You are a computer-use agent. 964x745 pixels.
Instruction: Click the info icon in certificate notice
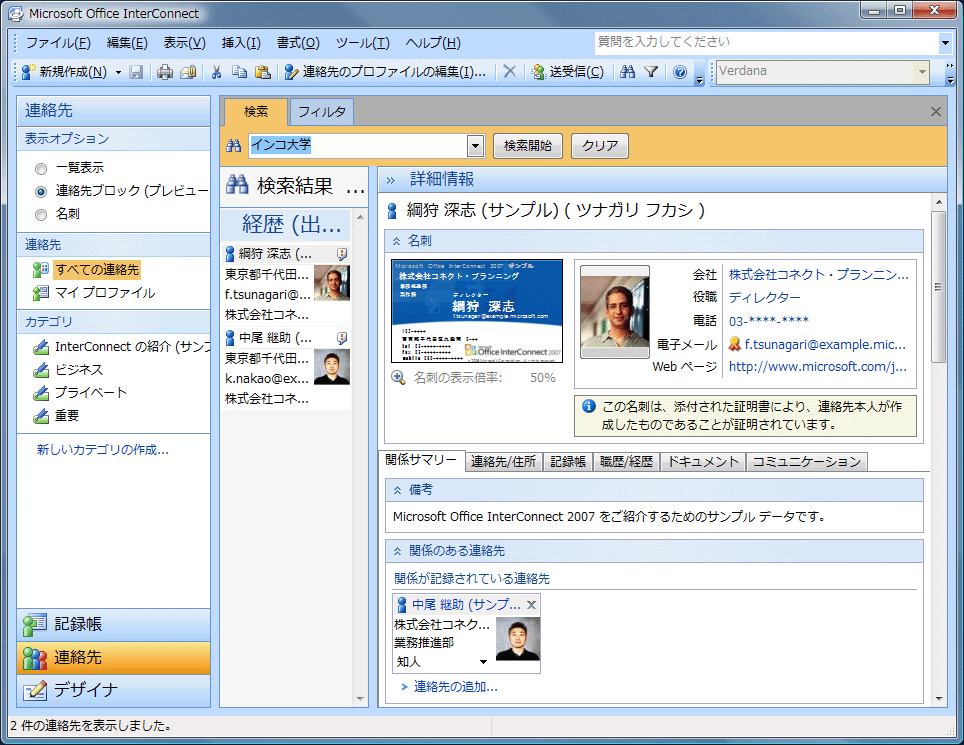click(x=588, y=406)
